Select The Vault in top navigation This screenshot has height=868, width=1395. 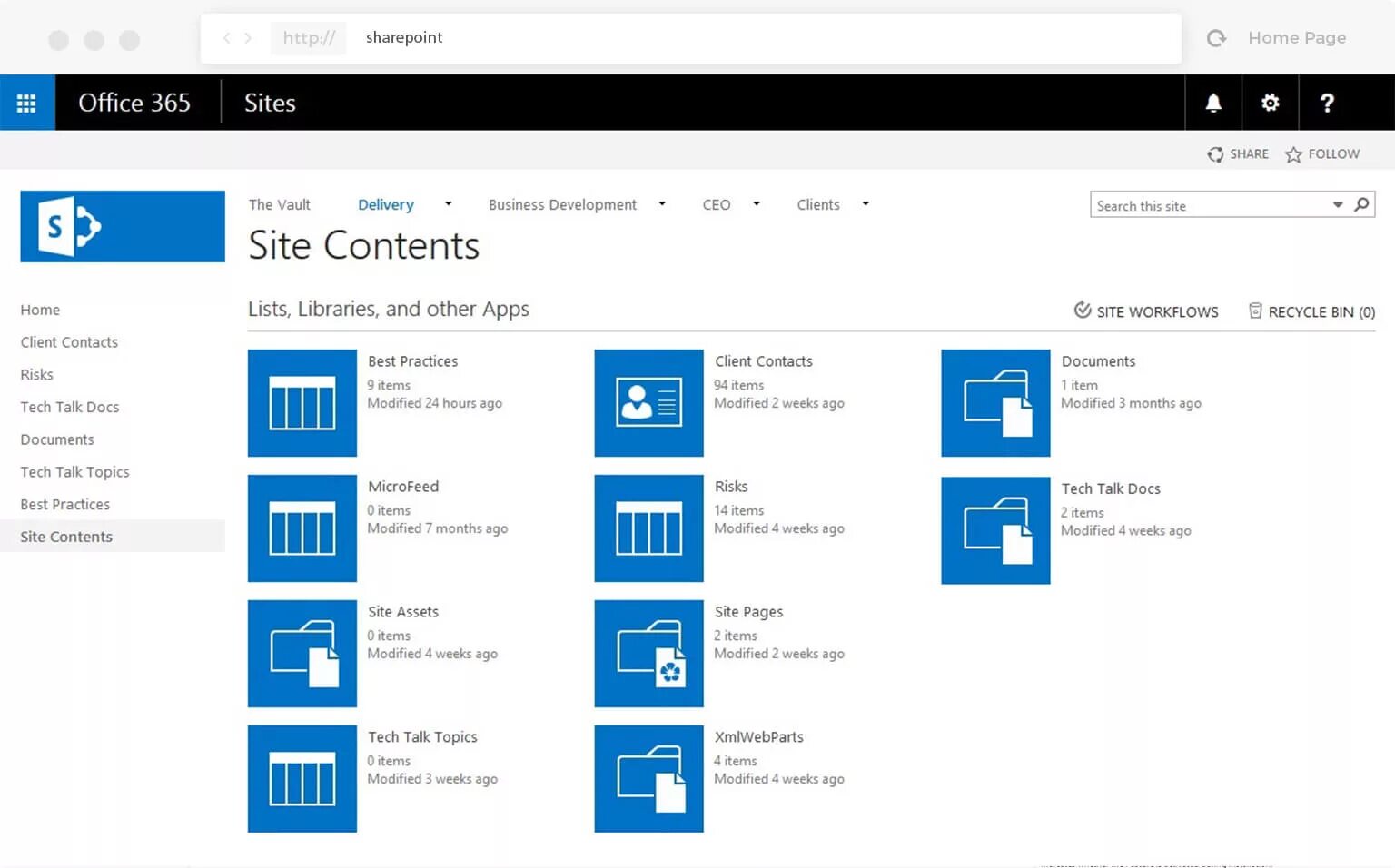(x=279, y=205)
